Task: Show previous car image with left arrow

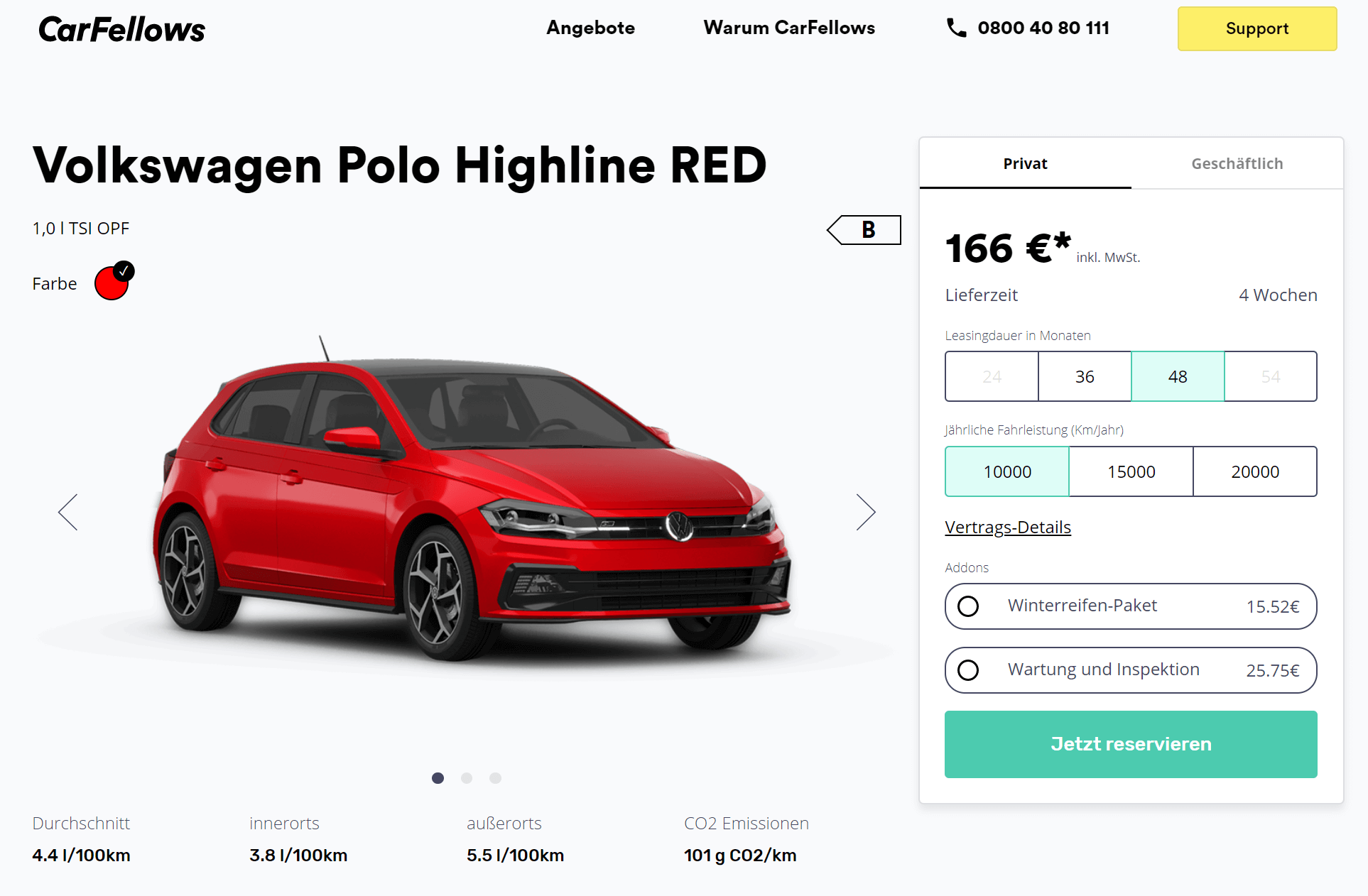Action: [67, 512]
